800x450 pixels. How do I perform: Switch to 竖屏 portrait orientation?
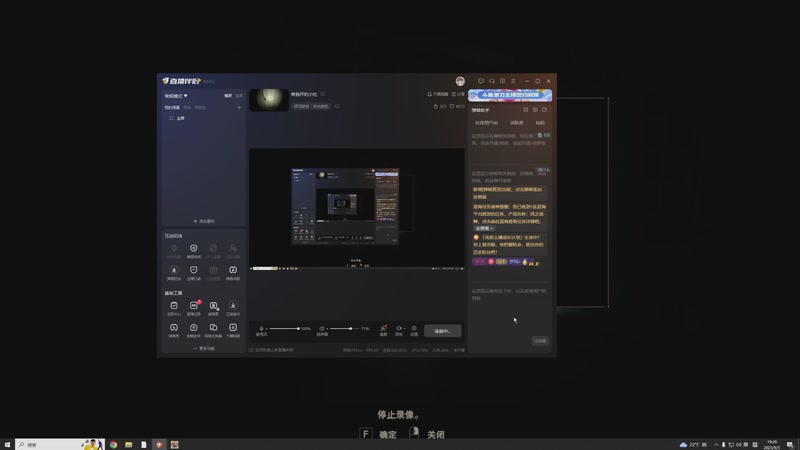239,96
